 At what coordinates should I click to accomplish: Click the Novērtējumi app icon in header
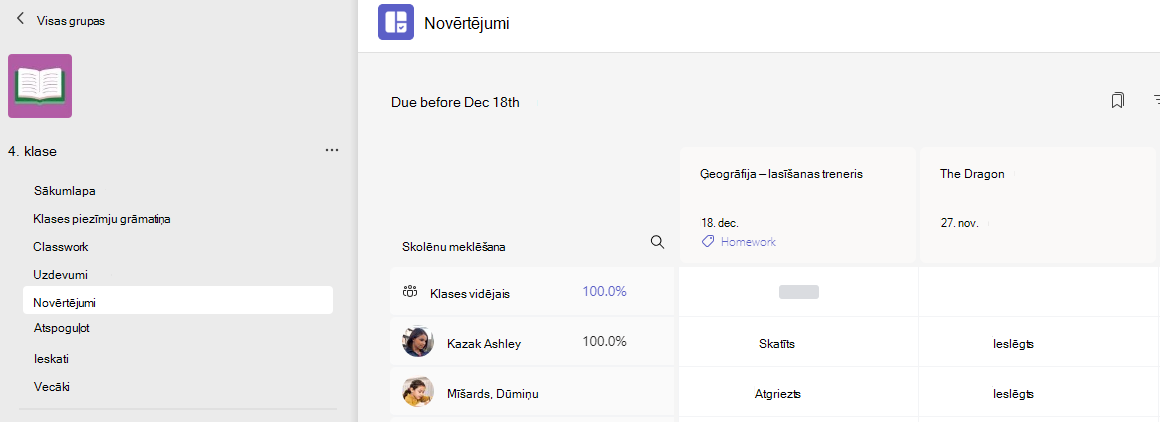pyautogui.click(x=396, y=21)
